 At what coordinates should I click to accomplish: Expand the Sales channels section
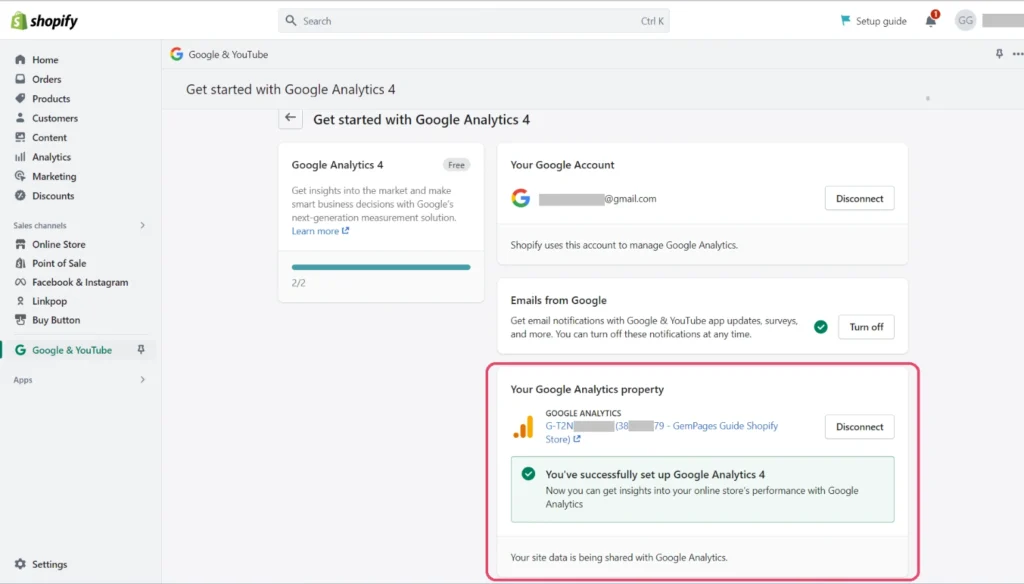coord(142,225)
